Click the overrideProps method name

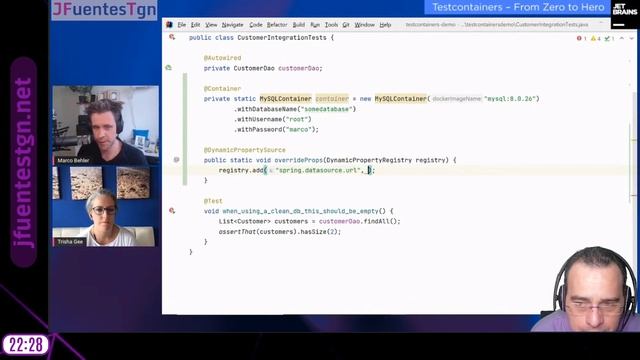click(x=298, y=160)
